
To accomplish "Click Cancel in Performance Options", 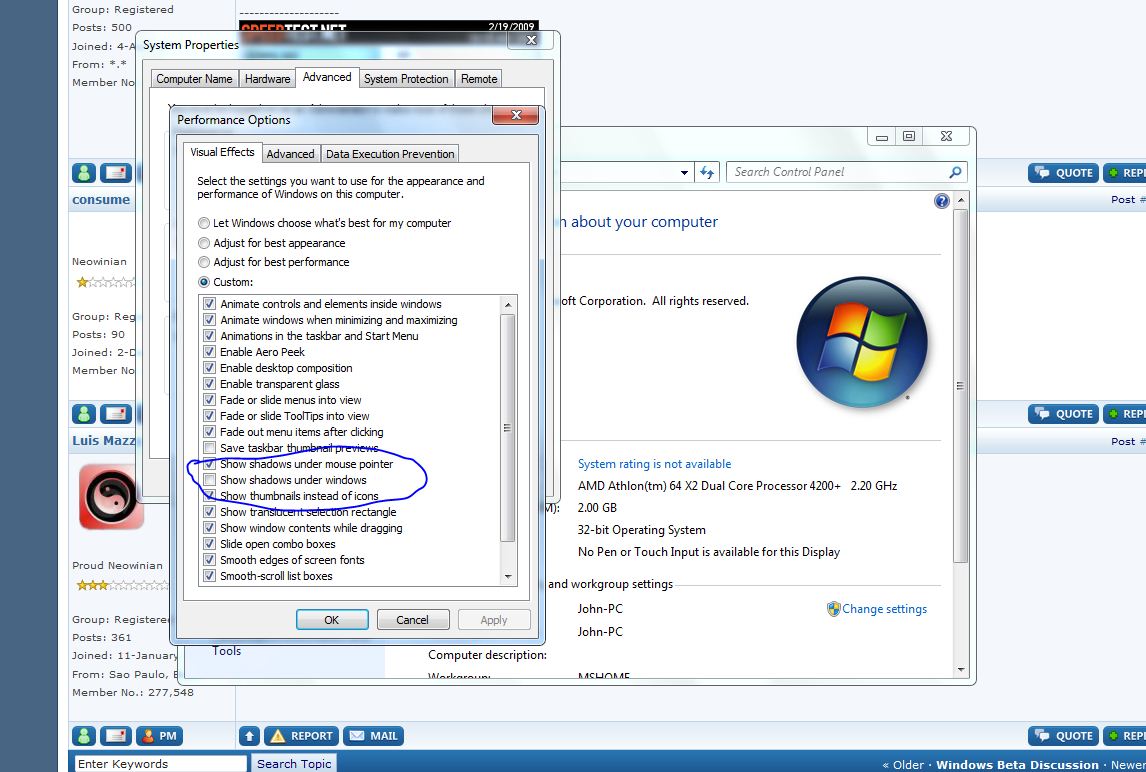I will pyautogui.click(x=412, y=619).
